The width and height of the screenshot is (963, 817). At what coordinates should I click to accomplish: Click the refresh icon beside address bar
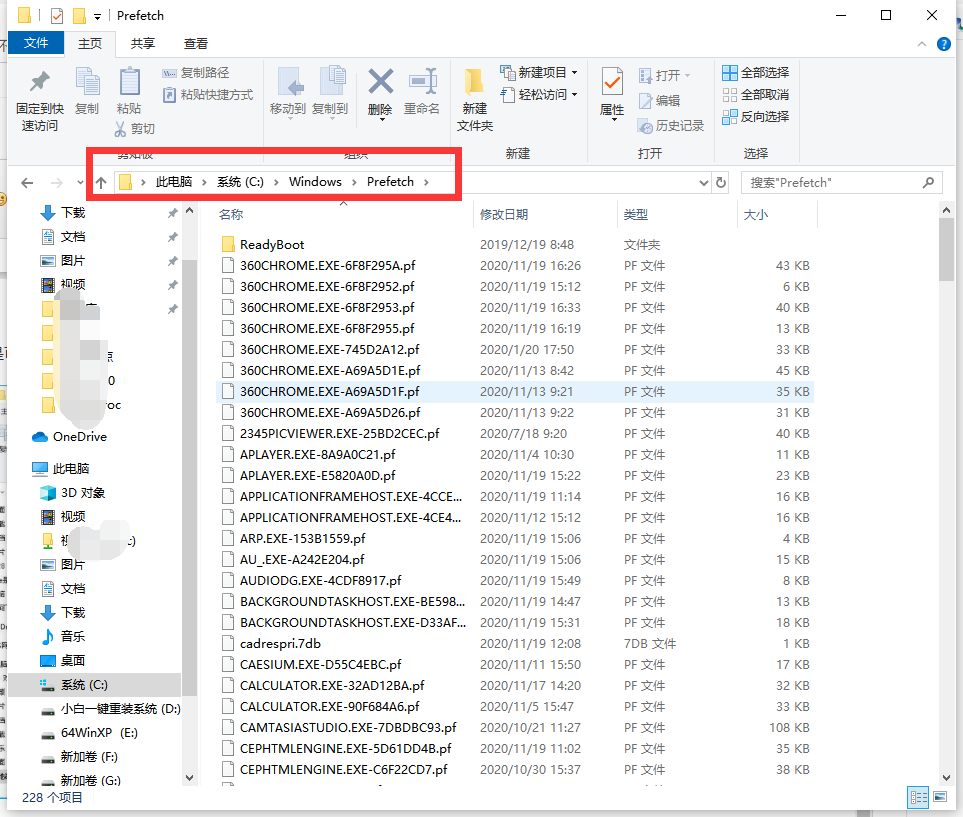click(721, 183)
